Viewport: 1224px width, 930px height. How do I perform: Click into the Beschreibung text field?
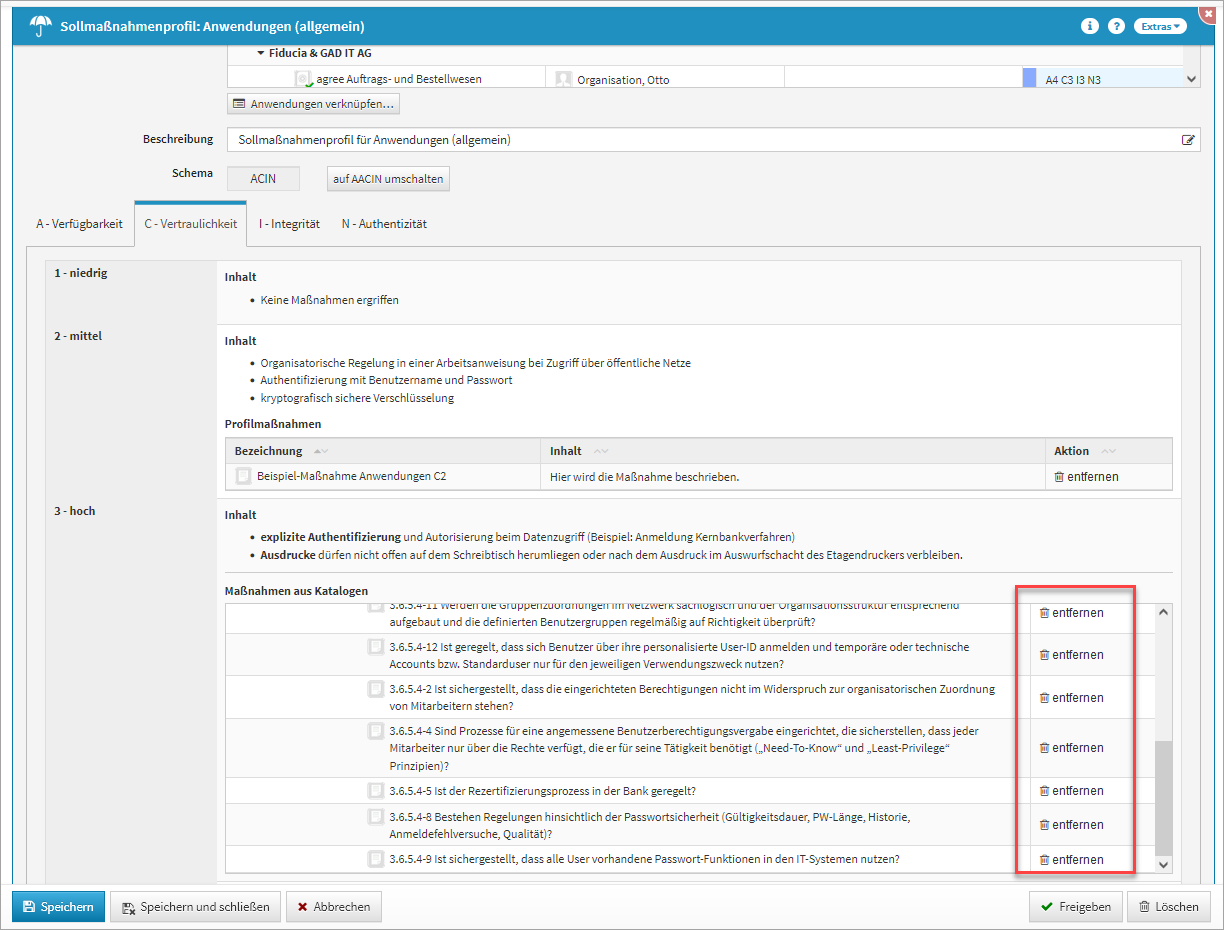tap(700, 140)
